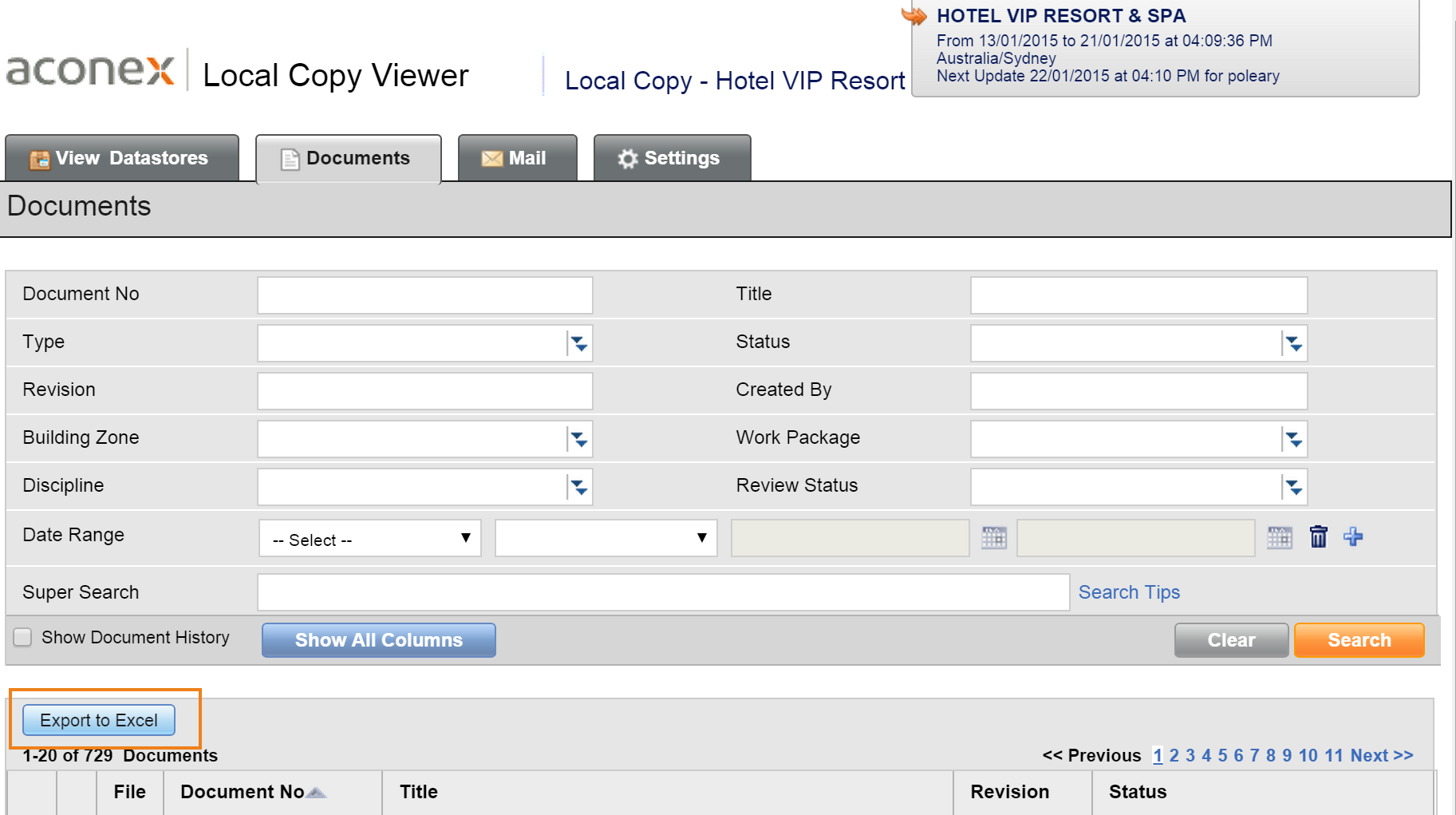The image size is (1456, 815).
Task: Click the date range end date field
Action: coord(1135,538)
